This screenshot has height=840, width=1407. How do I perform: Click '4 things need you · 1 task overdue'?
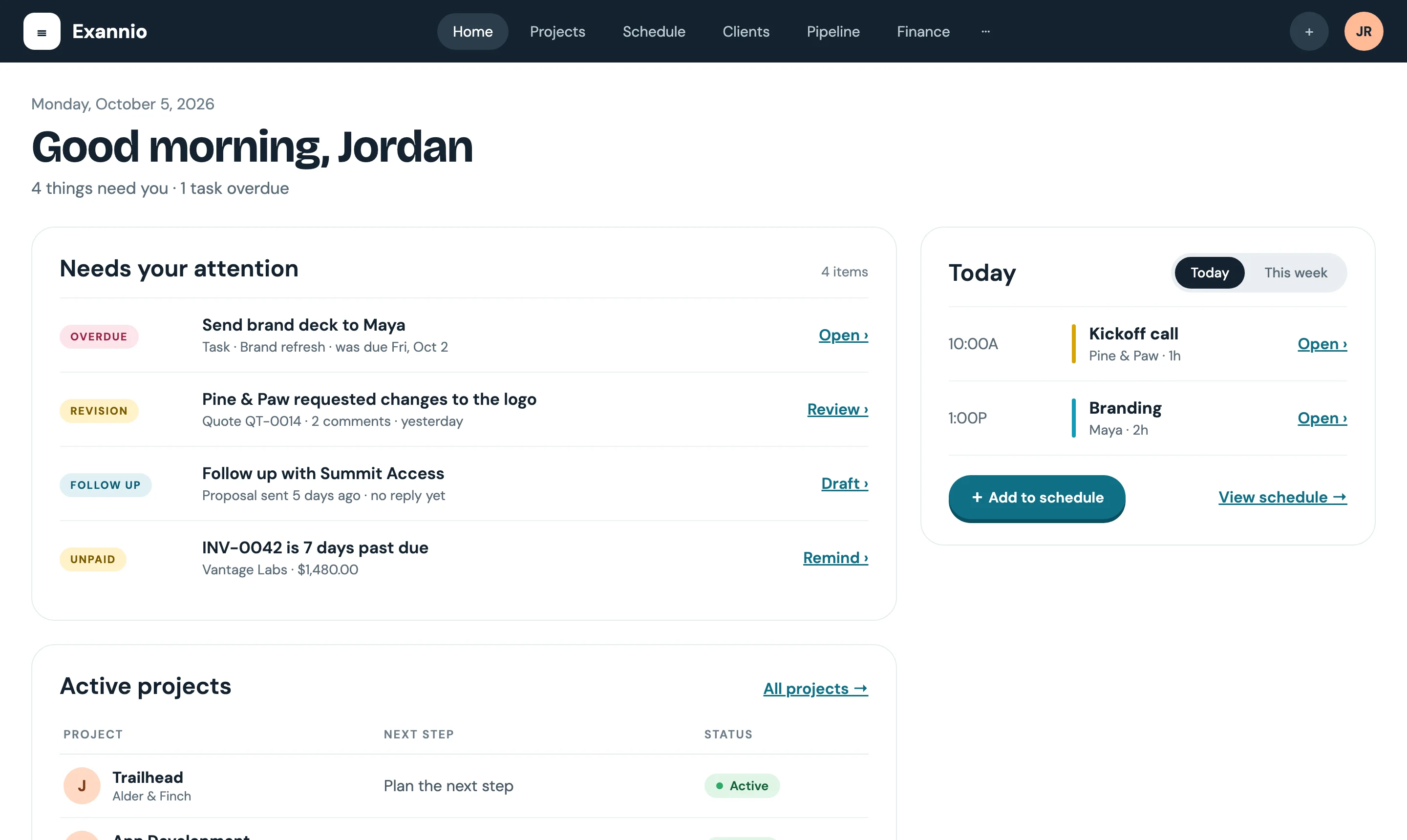click(160, 188)
